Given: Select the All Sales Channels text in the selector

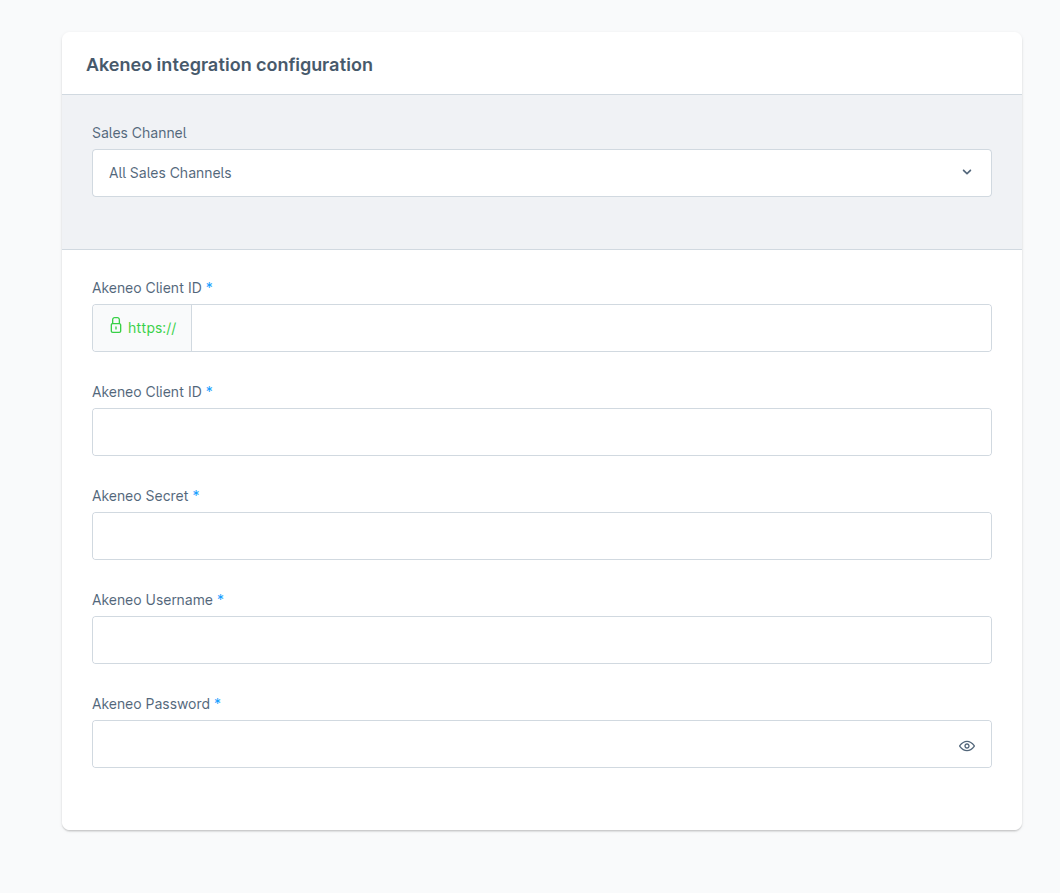Looking at the screenshot, I should [170, 172].
